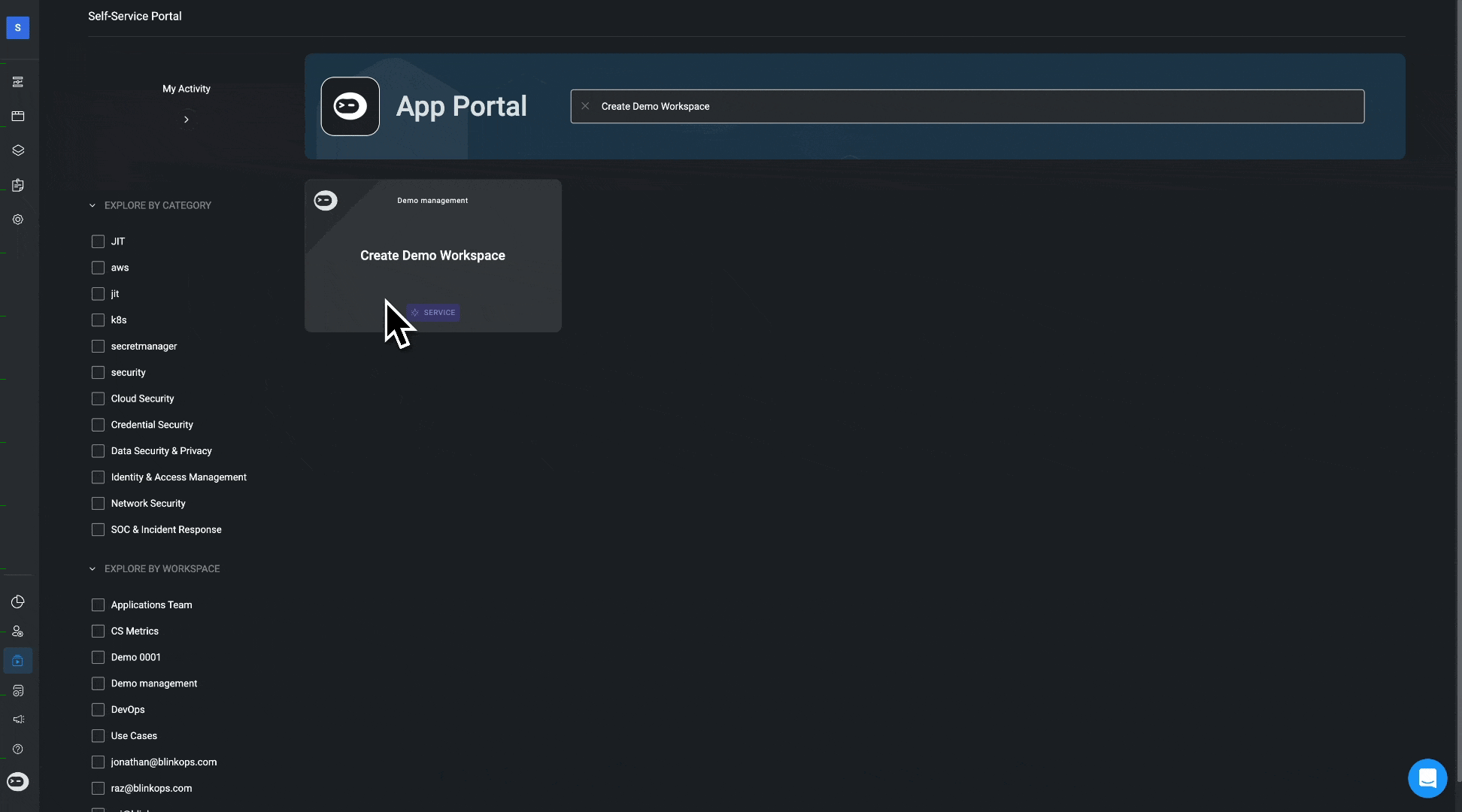Open the help question mark icon
The width and height of the screenshot is (1462, 812).
[18, 749]
